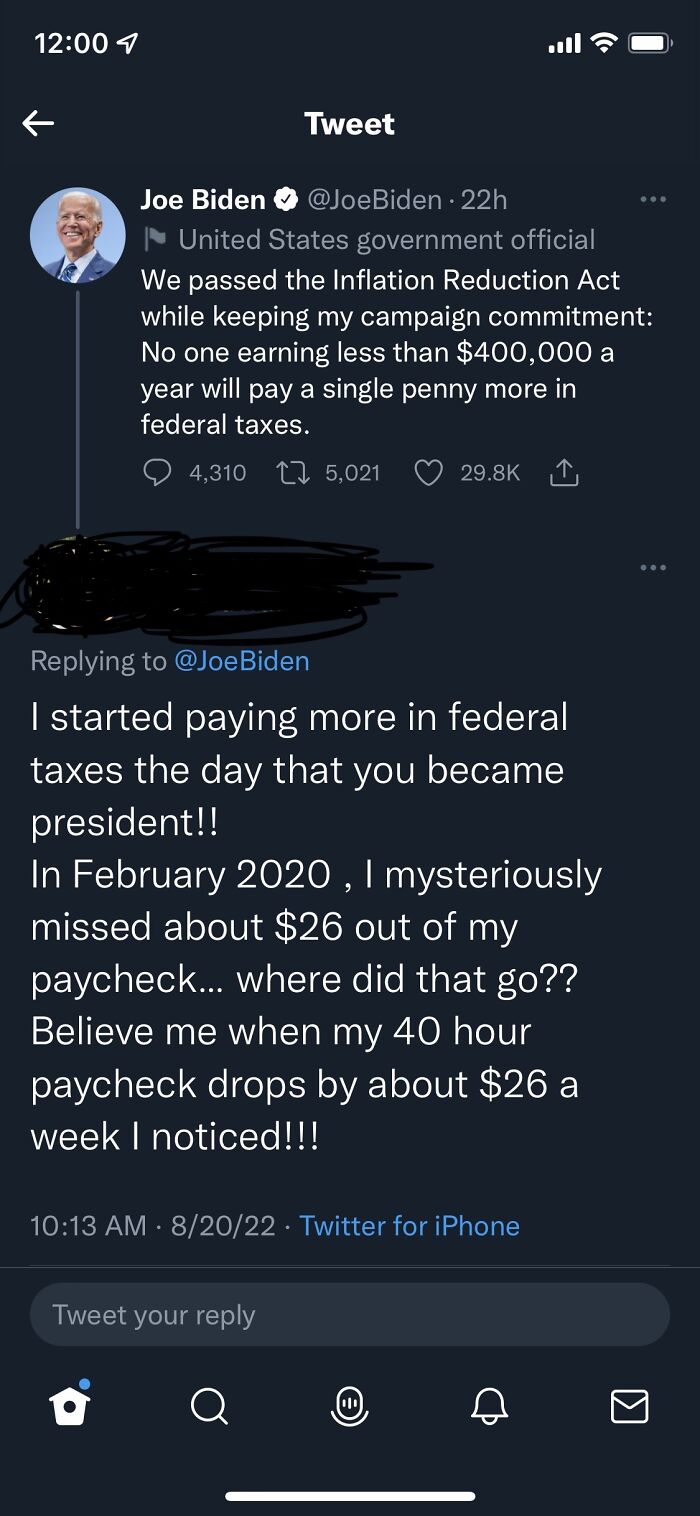The height and width of the screenshot is (1516, 700).
Task: Open the @JoeBiden replying-to link
Action: (243, 660)
